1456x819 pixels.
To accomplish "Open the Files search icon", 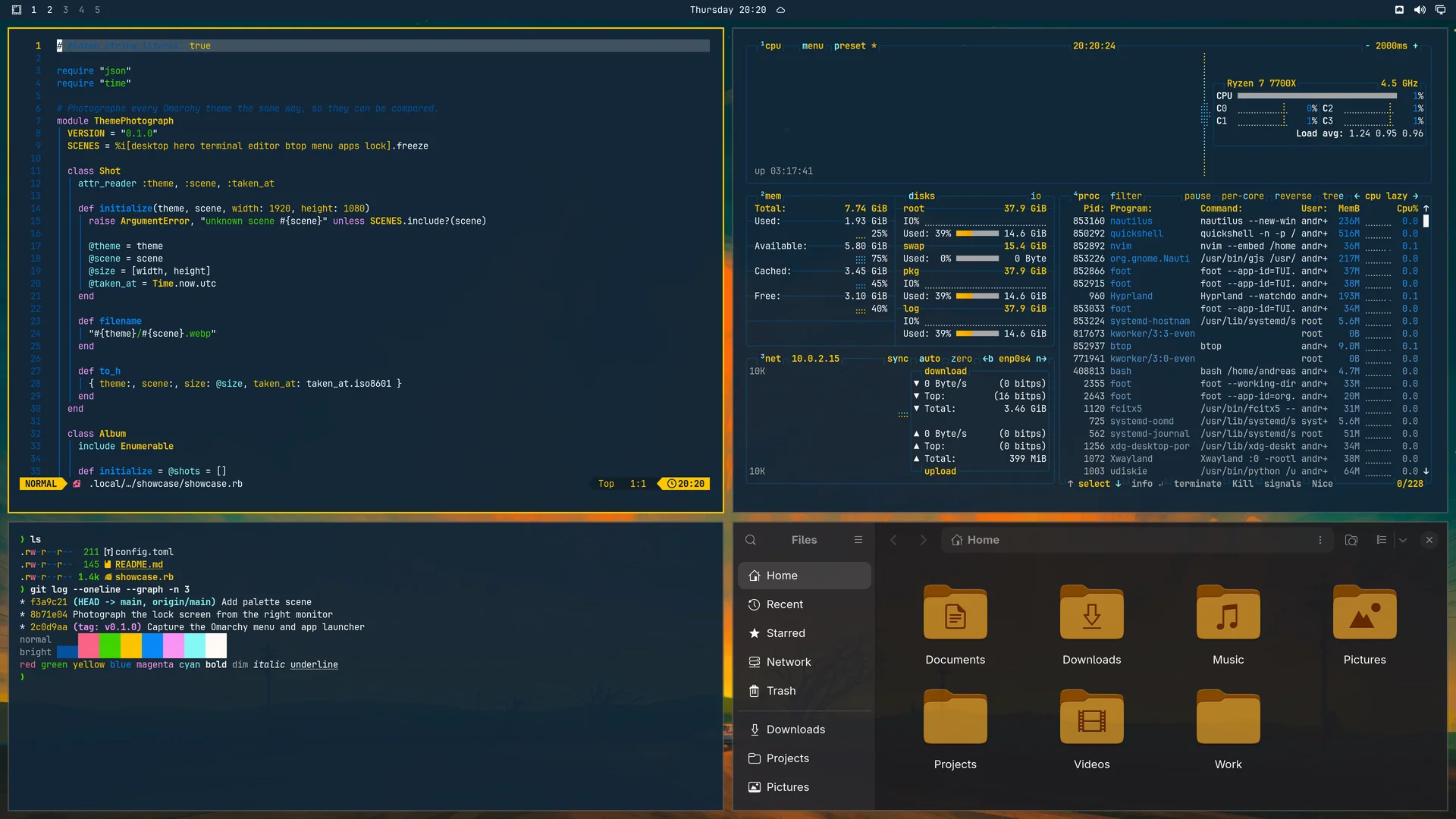I will tap(751, 540).
